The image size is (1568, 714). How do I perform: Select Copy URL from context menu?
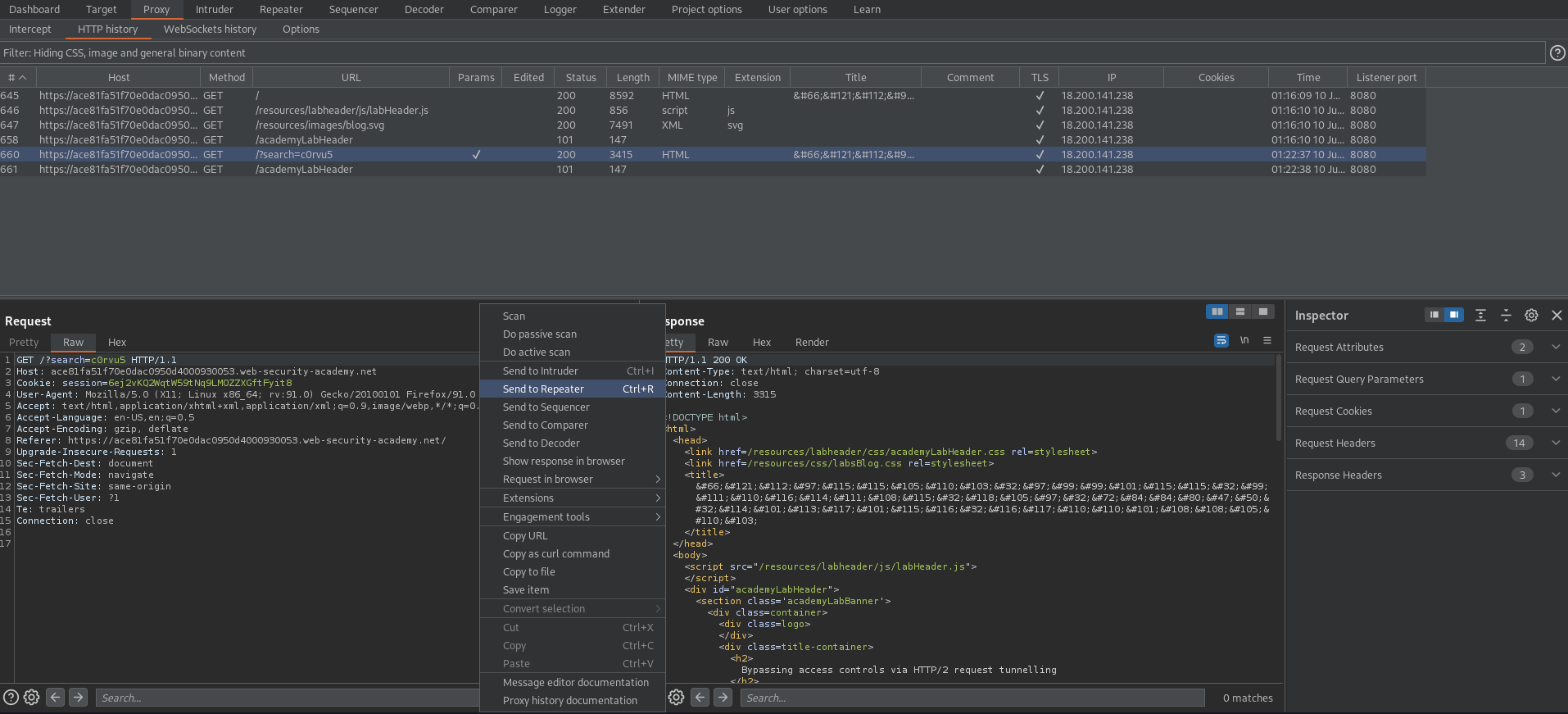coord(573,536)
